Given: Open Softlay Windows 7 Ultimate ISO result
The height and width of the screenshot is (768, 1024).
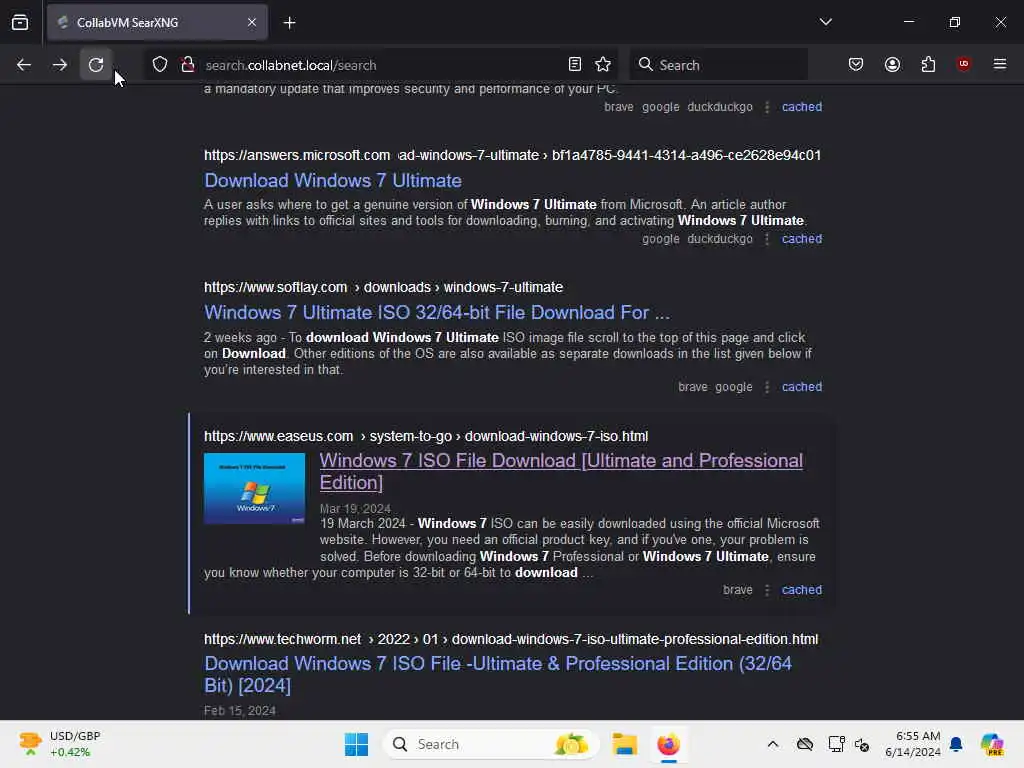Looking at the screenshot, I should (x=437, y=312).
